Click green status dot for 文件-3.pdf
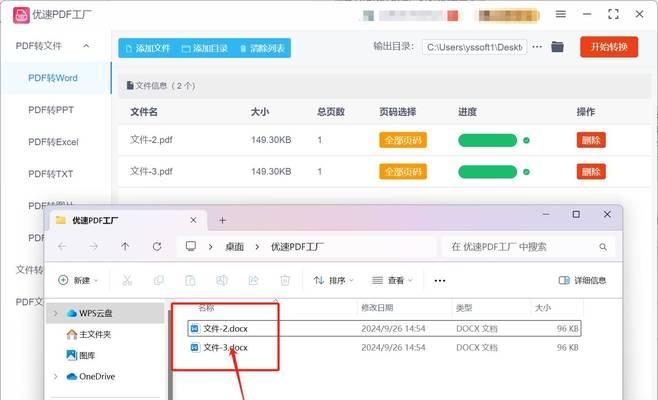 pyautogui.click(x=526, y=172)
